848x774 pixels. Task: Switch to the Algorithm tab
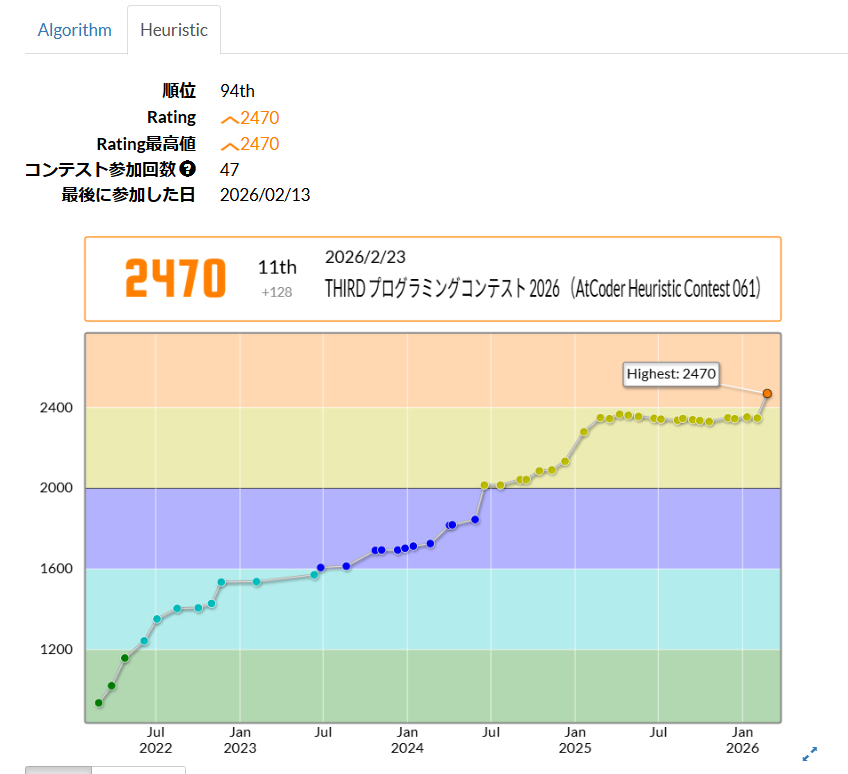point(75,30)
